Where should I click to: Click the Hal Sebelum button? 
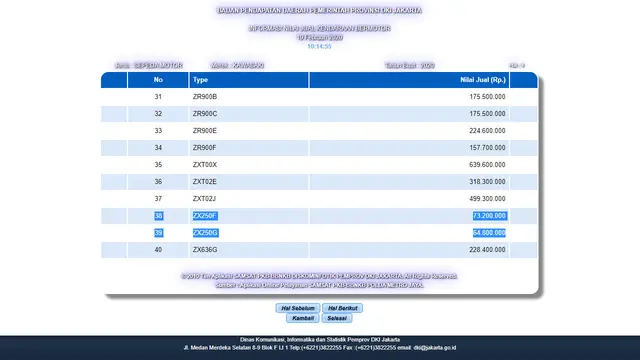pos(298,308)
